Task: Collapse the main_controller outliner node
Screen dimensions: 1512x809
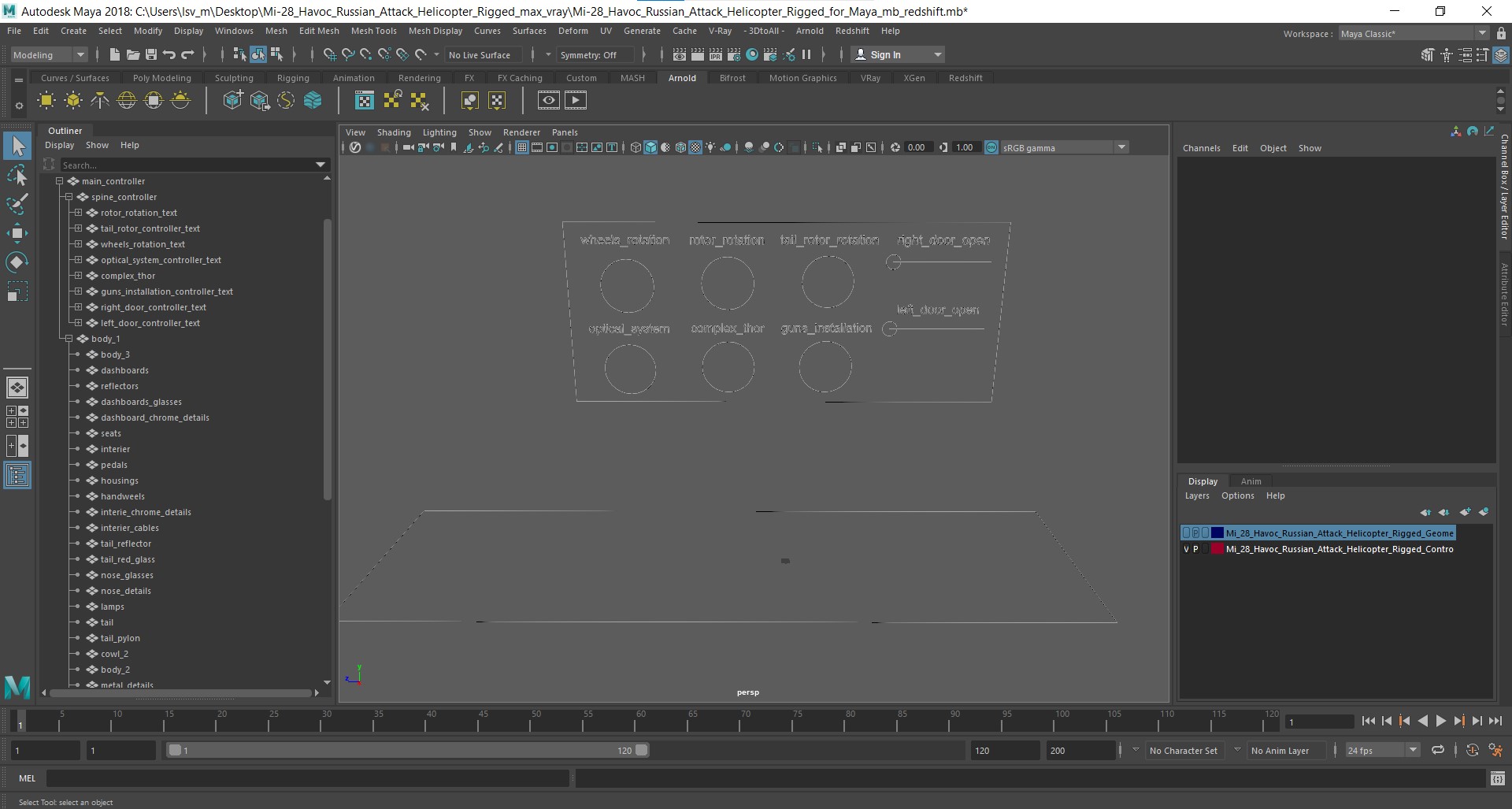Action: tap(59, 181)
